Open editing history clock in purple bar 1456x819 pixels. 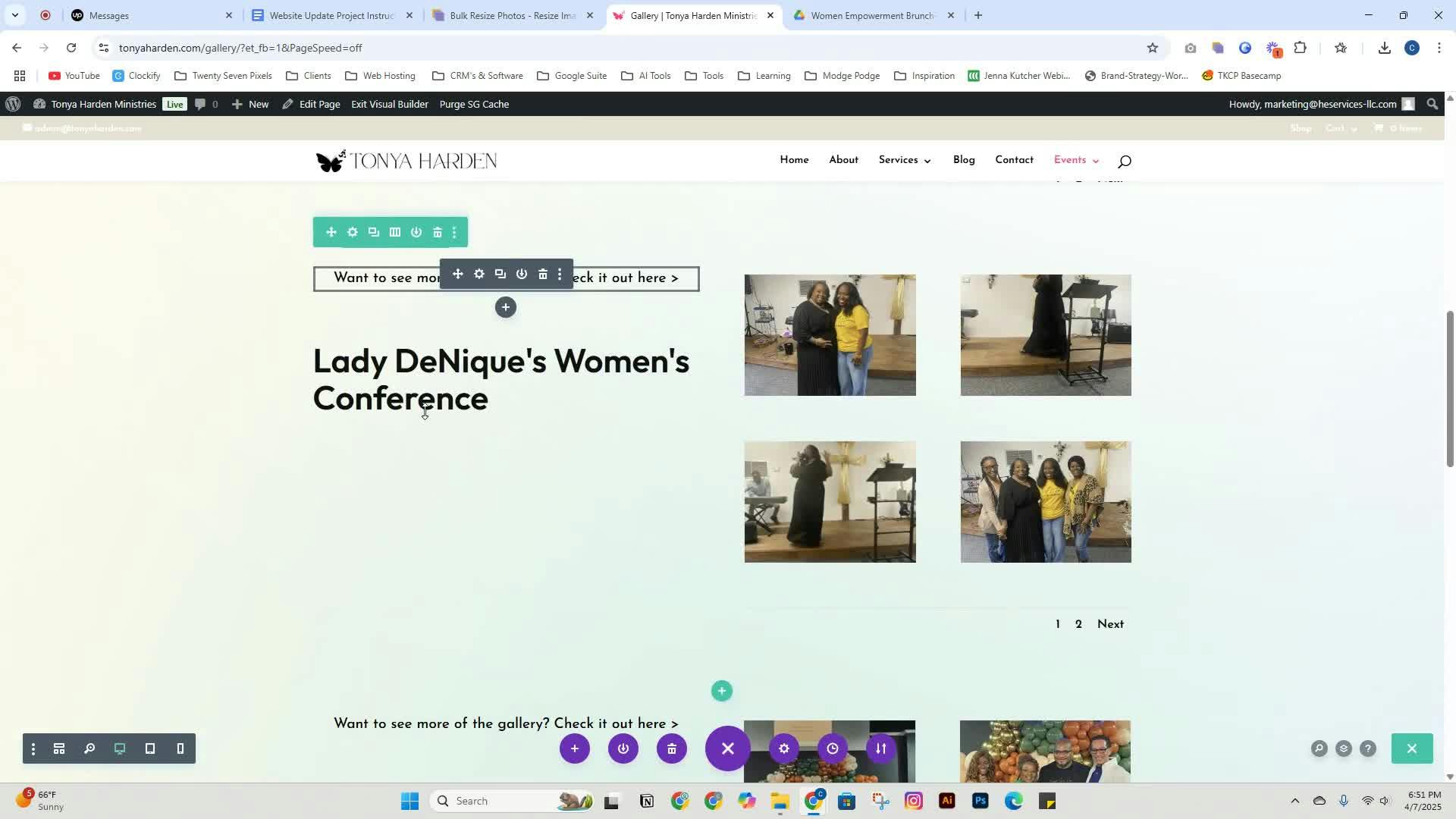[833, 749]
